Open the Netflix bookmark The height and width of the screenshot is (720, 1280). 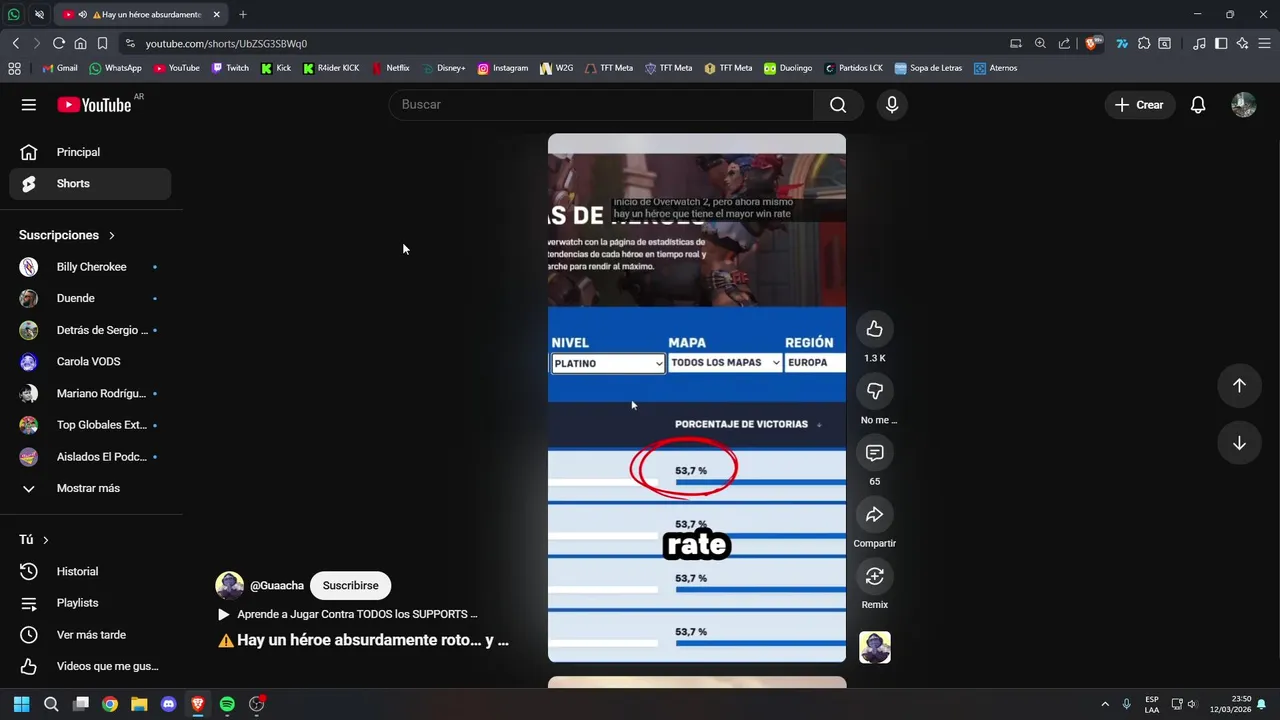[390, 68]
